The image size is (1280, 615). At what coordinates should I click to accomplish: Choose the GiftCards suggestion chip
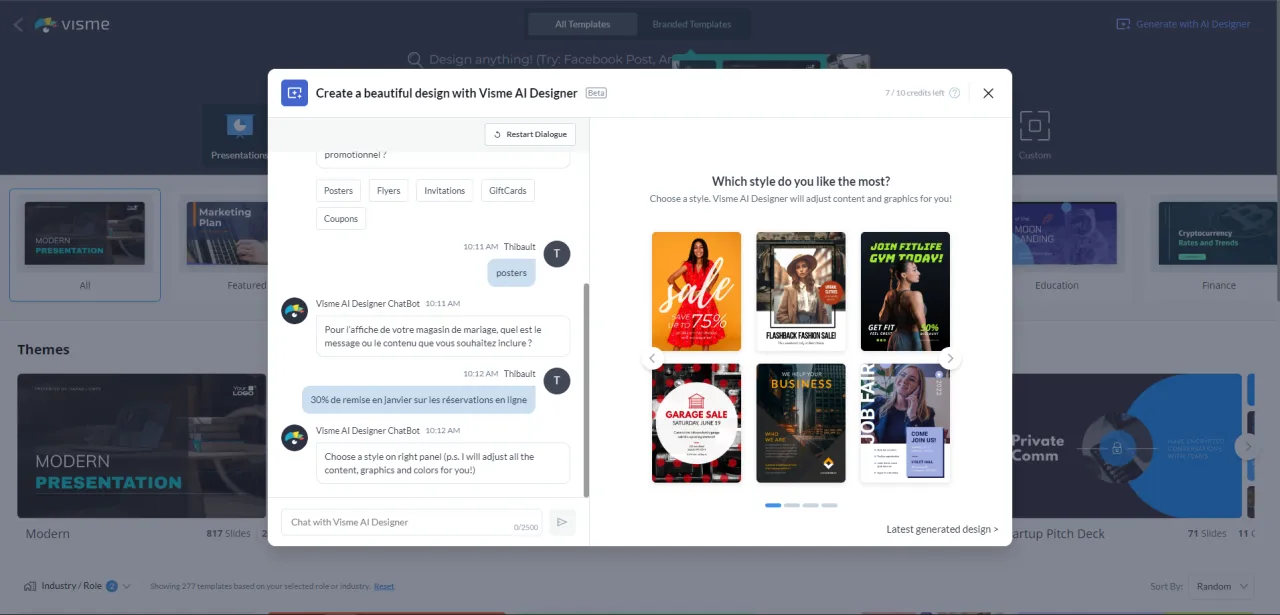507,190
